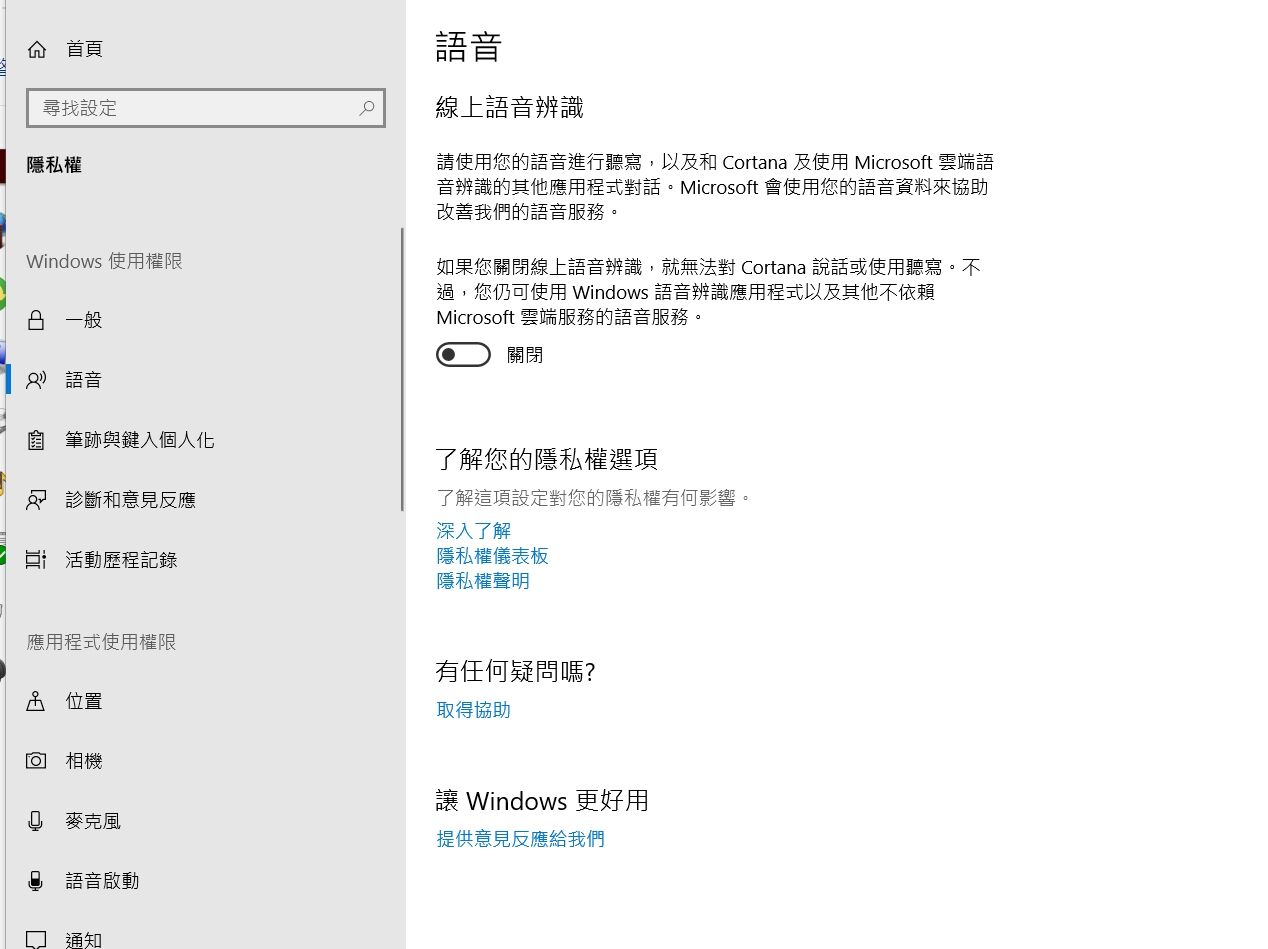This screenshot has width=1268, height=949.
Task: Click the sidebar vertical scrollbar
Action: tap(402, 370)
